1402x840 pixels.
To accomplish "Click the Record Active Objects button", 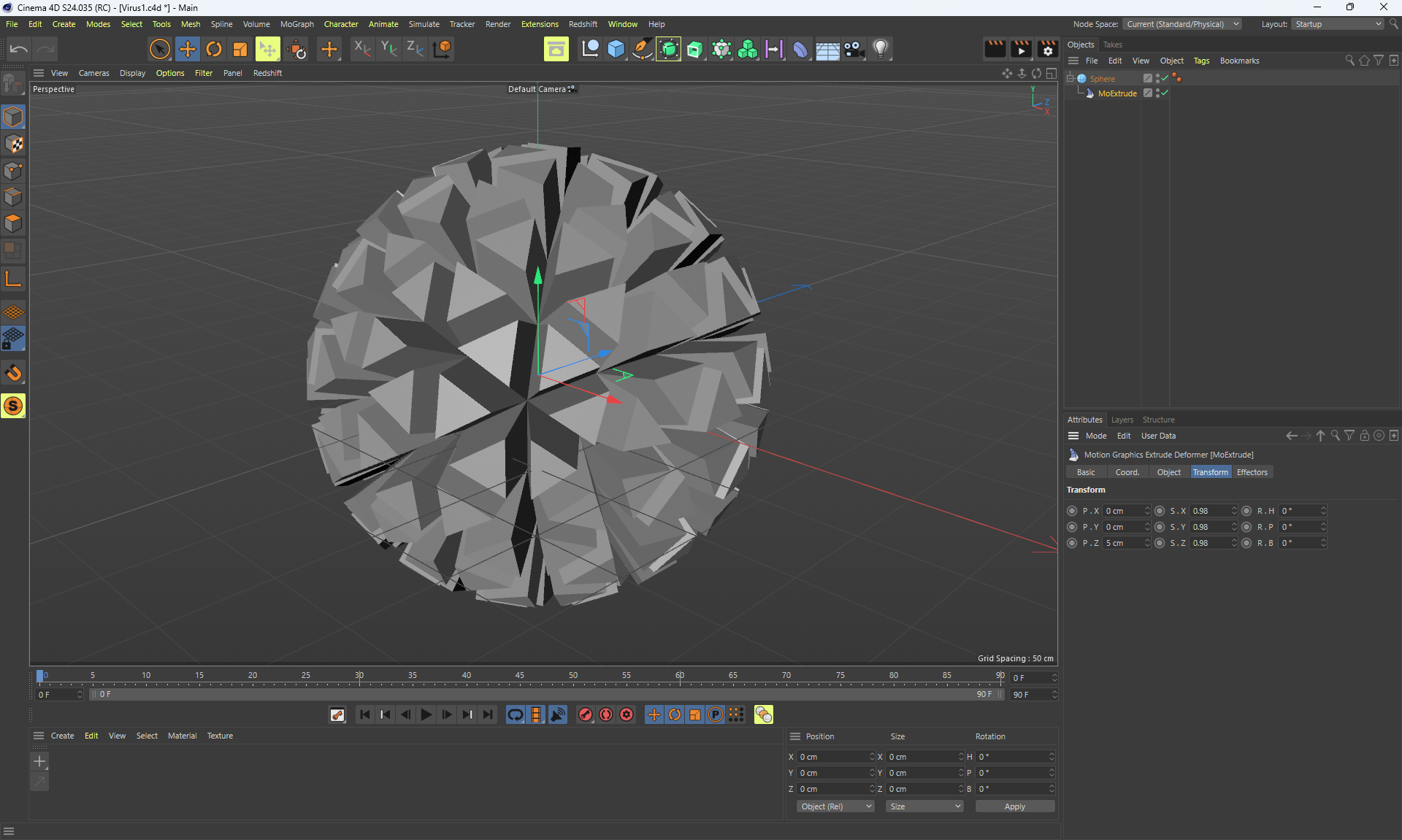I will (x=586, y=714).
